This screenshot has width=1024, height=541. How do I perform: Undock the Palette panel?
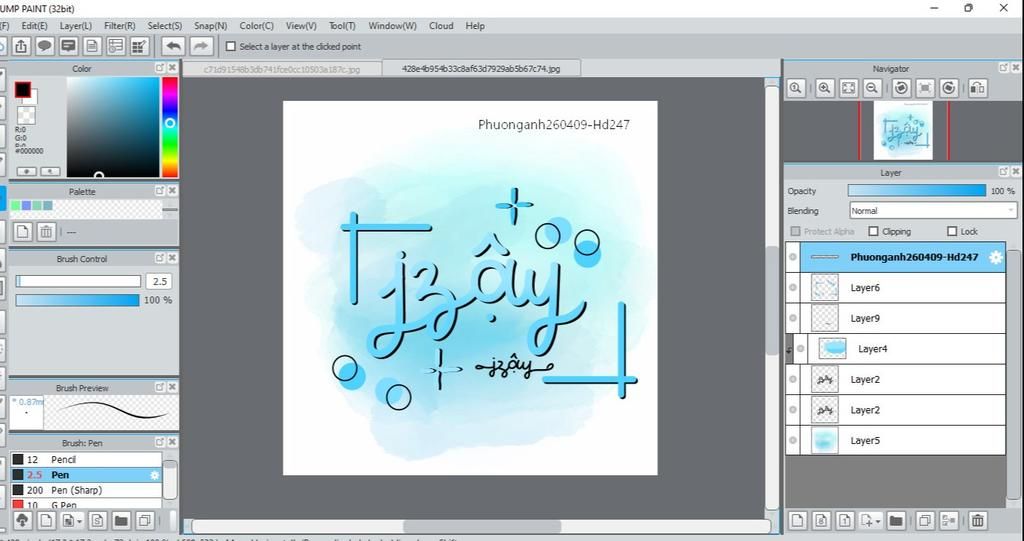tap(160, 190)
